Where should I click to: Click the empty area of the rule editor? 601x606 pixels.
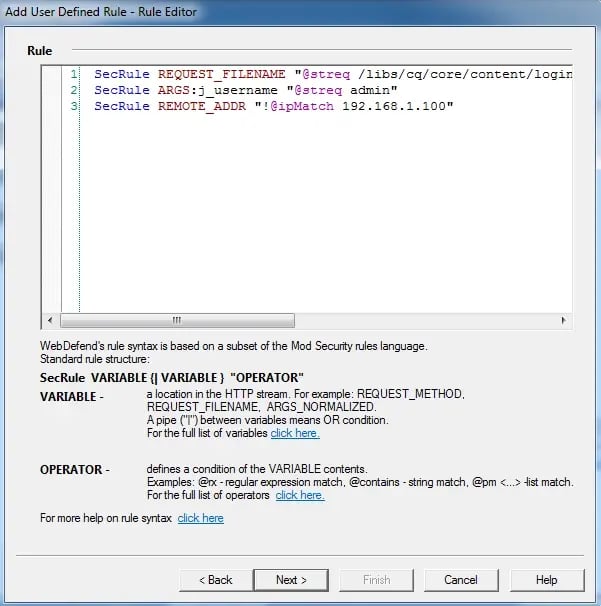(x=320, y=220)
